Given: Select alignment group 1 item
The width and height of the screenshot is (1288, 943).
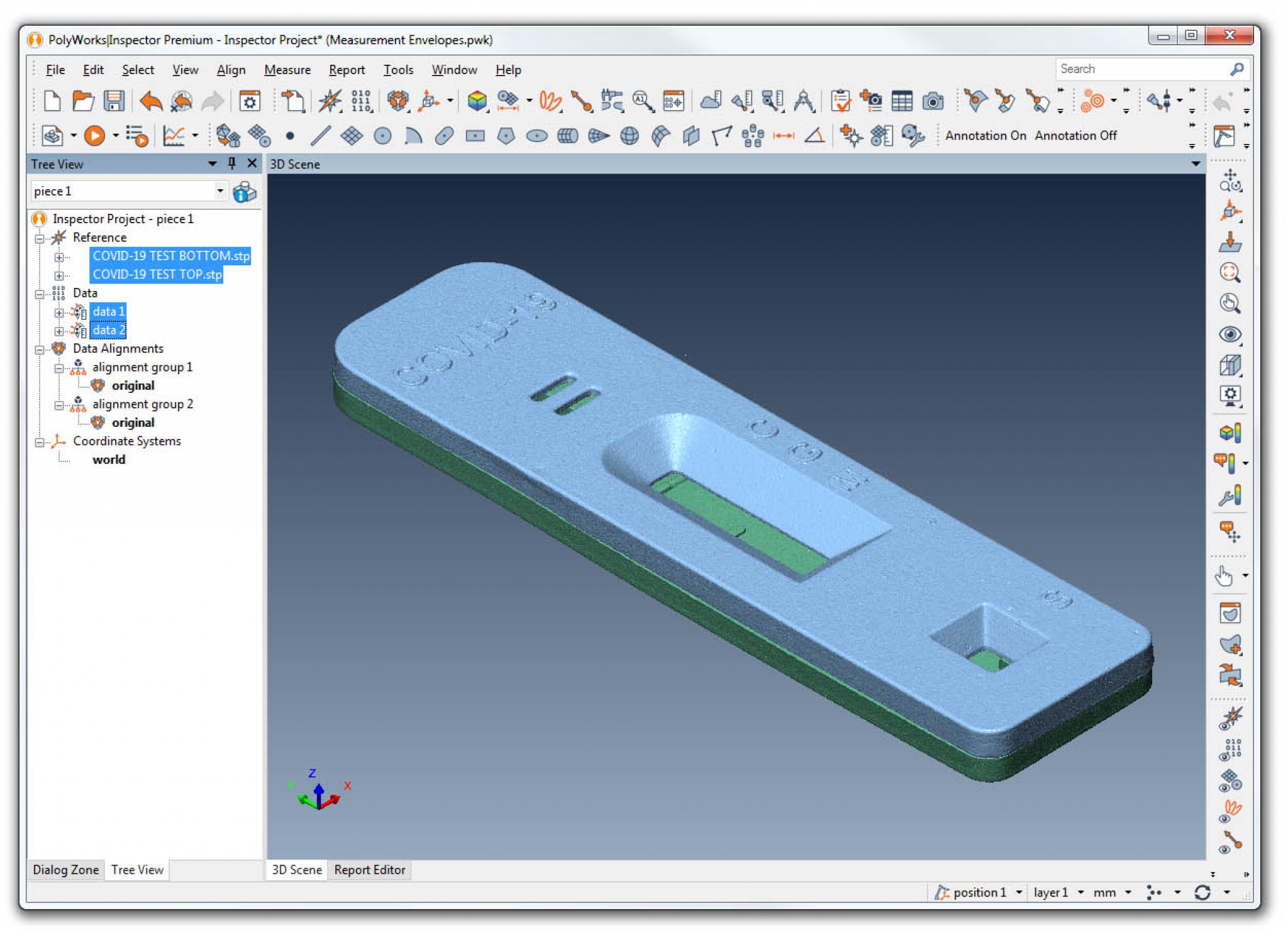Looking at the screenshot, I should (142, 367).
